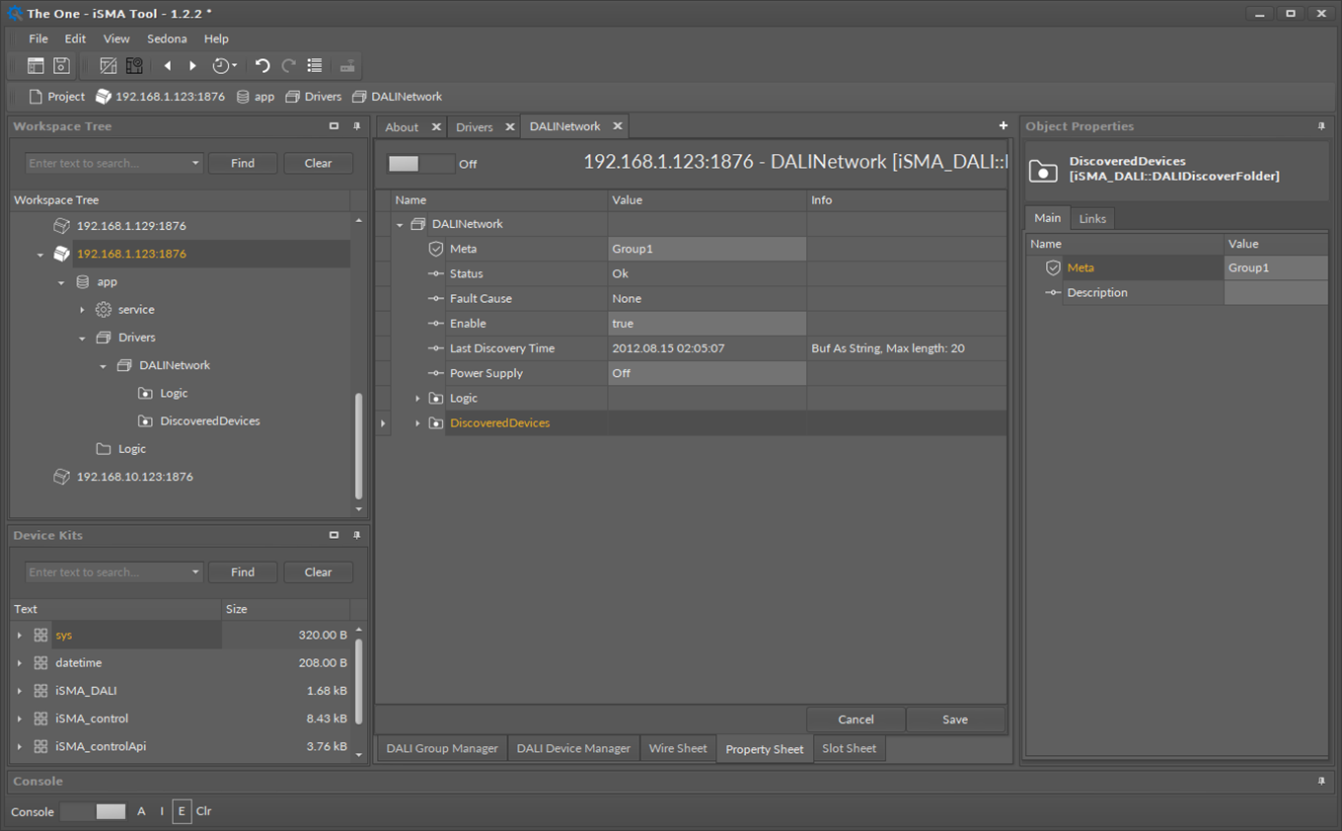Click Find in the Workspace Tree panel
The height and width of the screenshot is (831, 1342).
click(x=242, y=163)
